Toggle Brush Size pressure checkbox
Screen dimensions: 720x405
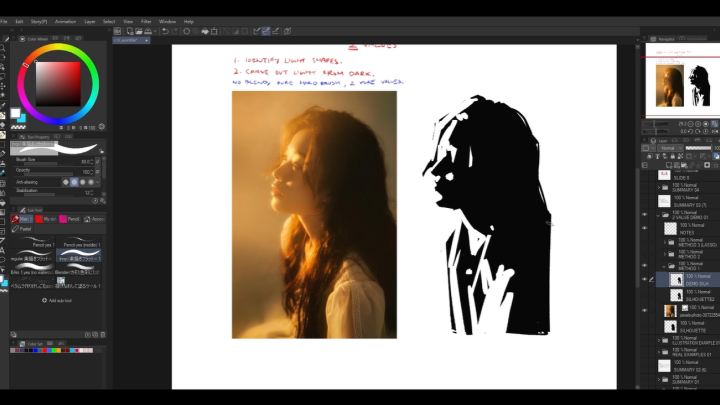pos(98,162)
